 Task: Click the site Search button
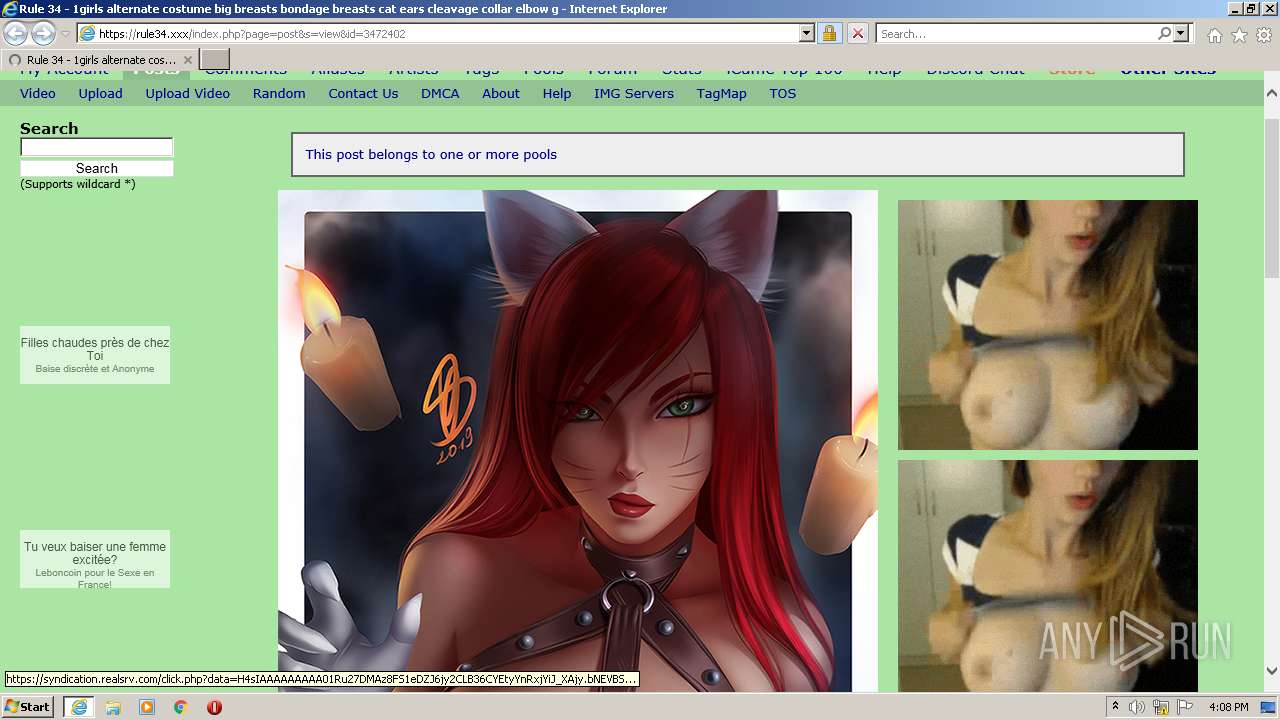click(97, 168)
